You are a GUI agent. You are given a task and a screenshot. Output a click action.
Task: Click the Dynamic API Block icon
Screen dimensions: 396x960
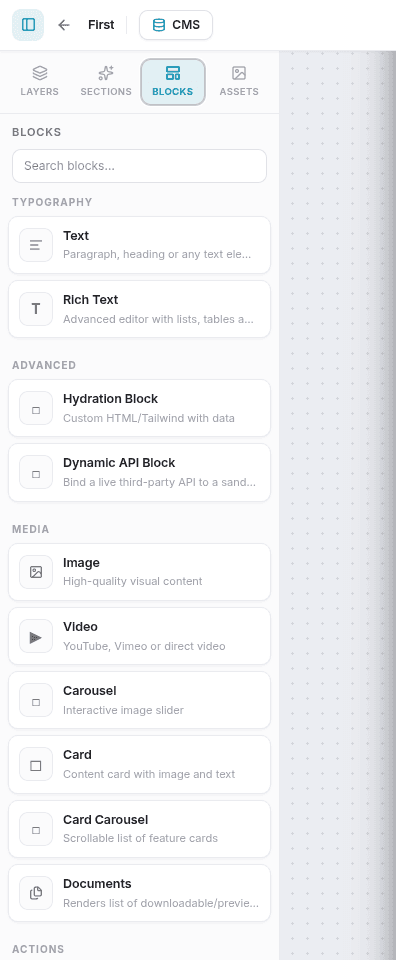click(x=36, y=473)
